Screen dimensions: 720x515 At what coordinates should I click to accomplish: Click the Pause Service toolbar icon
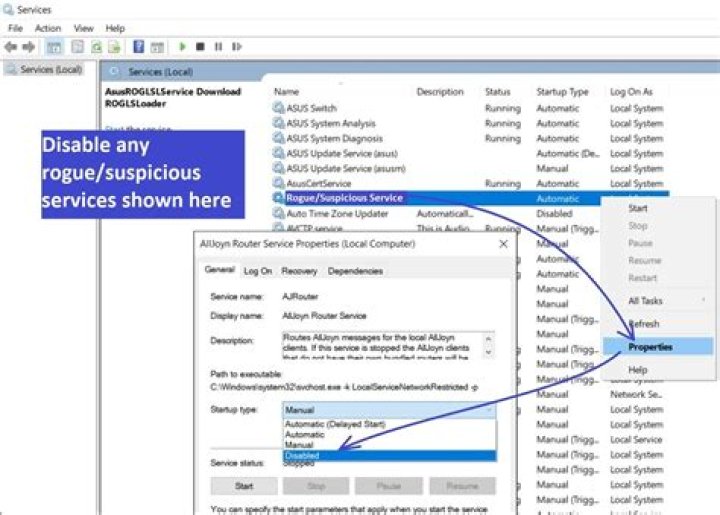pos(219,47)
